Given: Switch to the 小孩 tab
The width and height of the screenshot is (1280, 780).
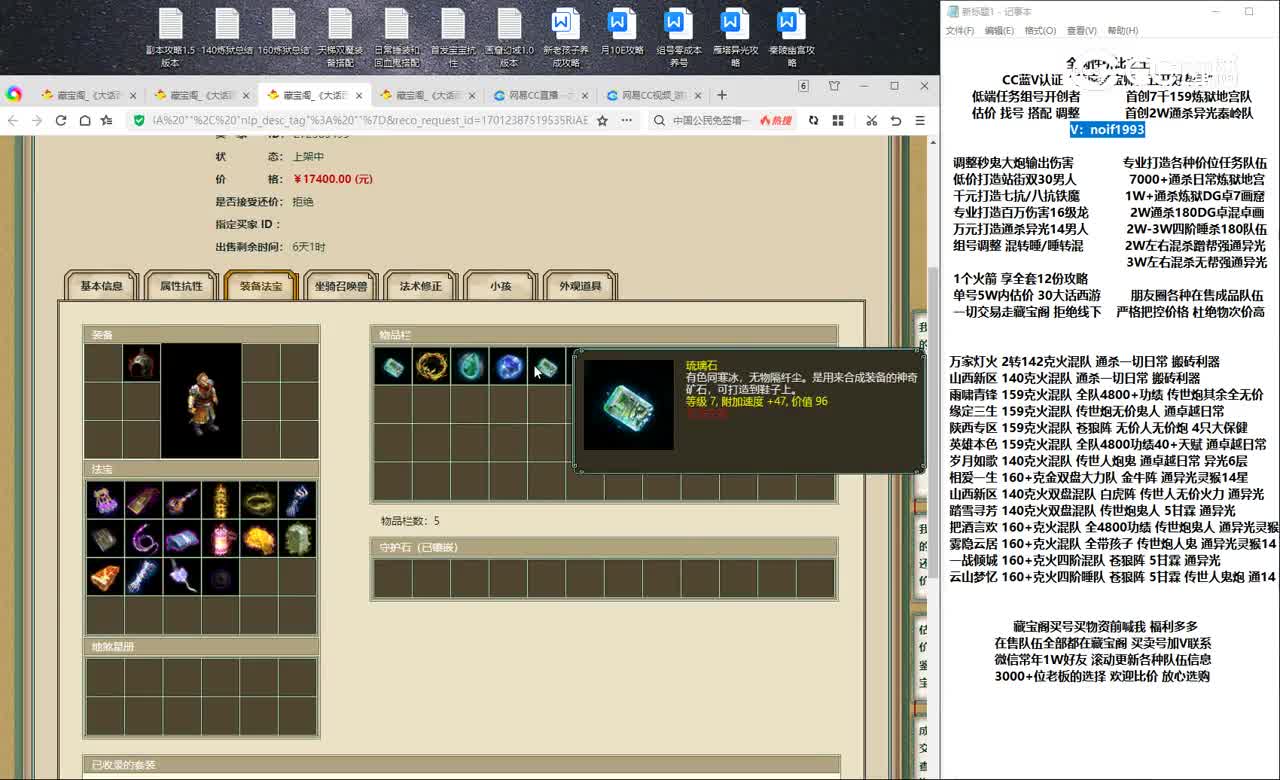Looking at the screenshot, I should 500,286.
